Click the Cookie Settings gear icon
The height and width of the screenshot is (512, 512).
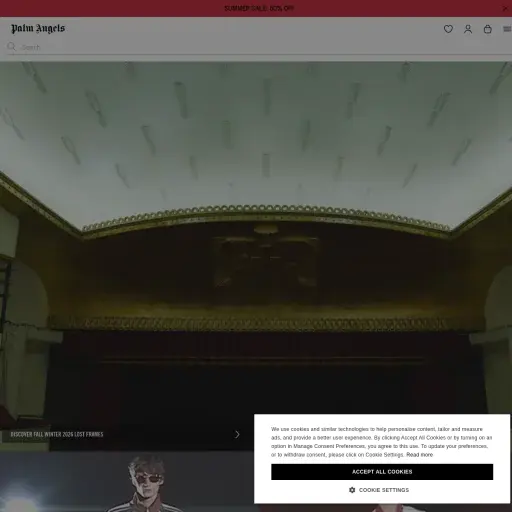click(x=352, y=490)
